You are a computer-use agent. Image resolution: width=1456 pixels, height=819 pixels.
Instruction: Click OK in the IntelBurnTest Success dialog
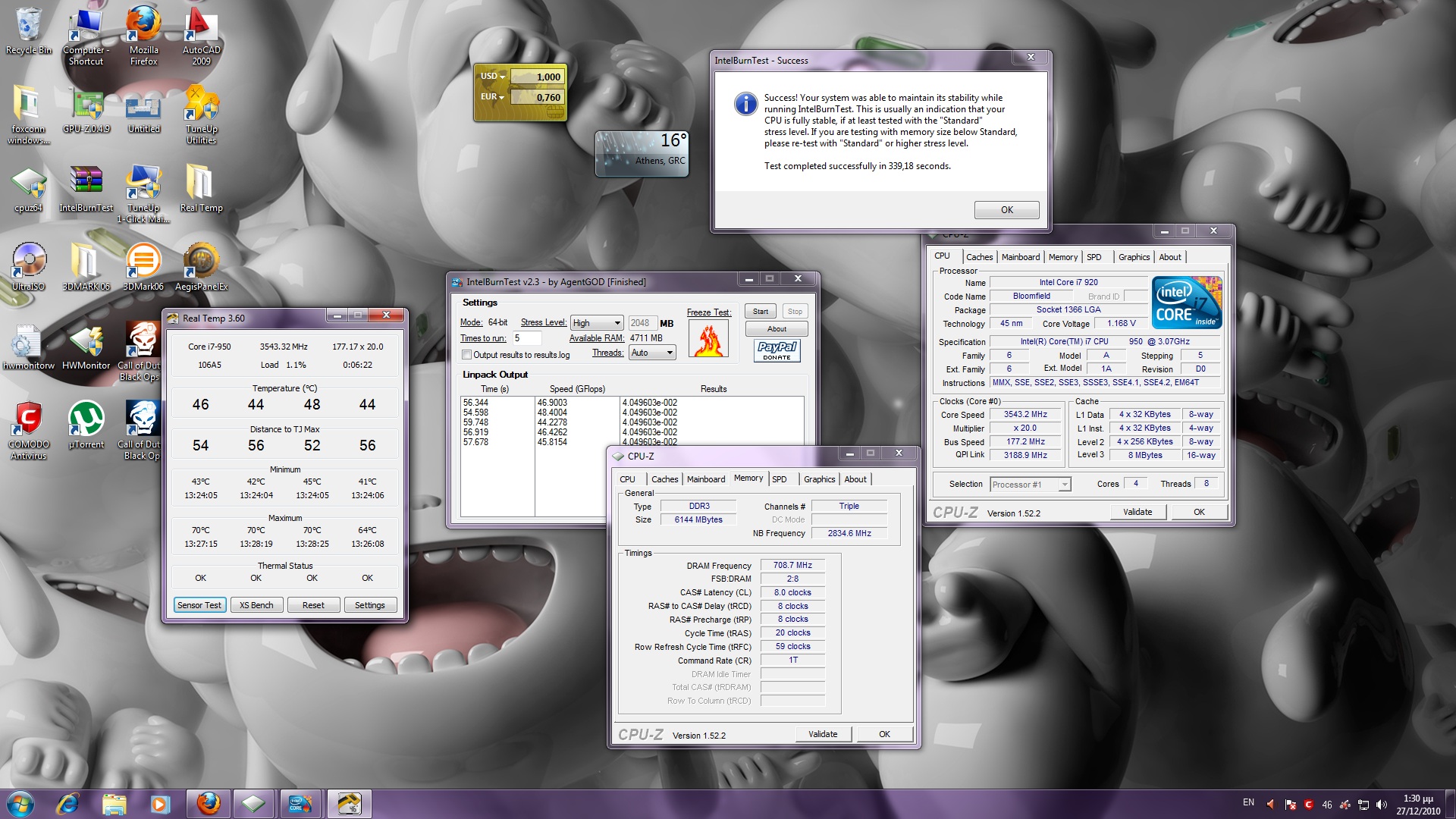point(1006,210)
